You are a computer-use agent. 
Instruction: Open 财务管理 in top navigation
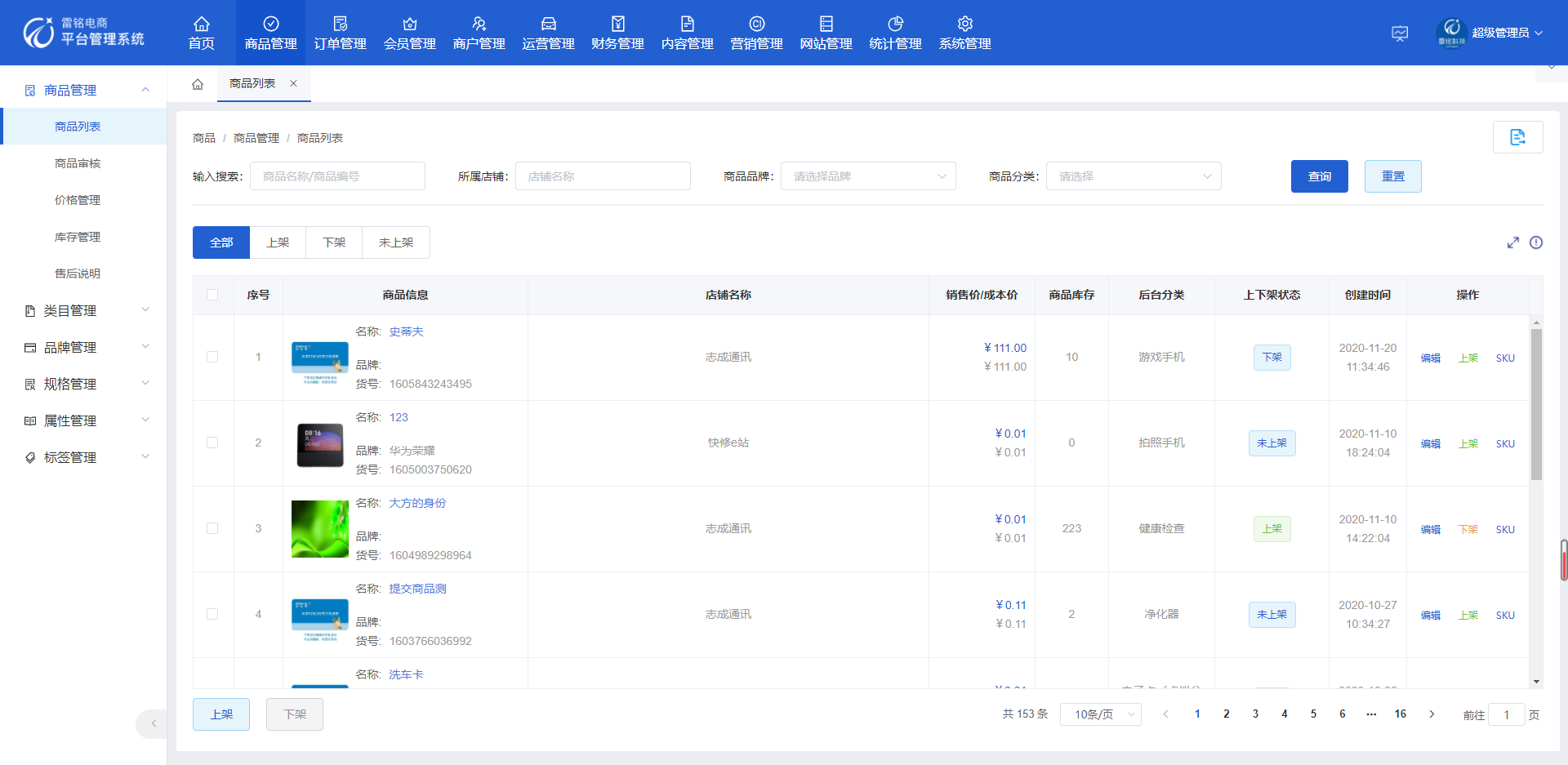pos(618,33)
